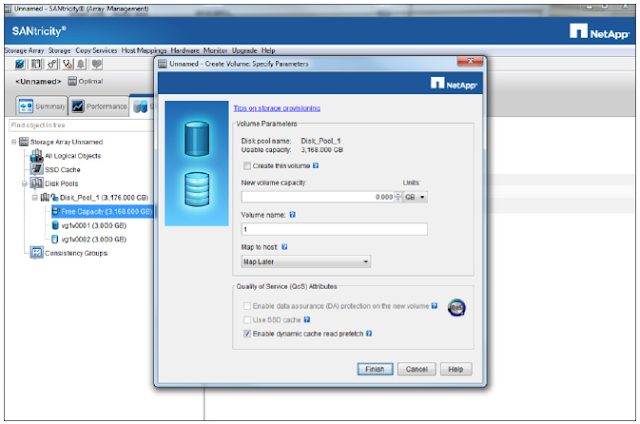Open the Units GB dropdown
Screen dimensions: 640x424
pos(415,197)
